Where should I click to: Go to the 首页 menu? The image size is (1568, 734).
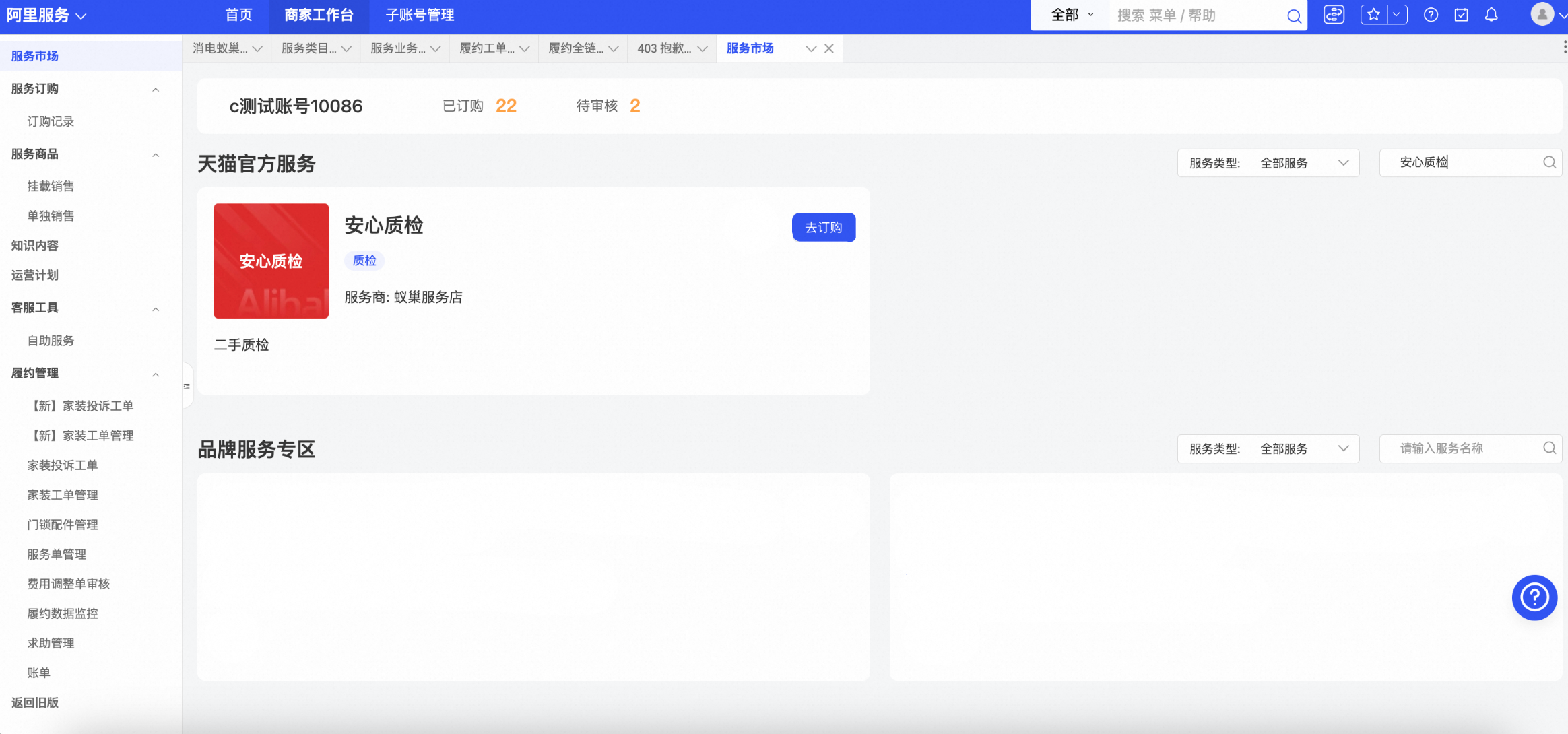pyautogui.click(x=238, y=15)
